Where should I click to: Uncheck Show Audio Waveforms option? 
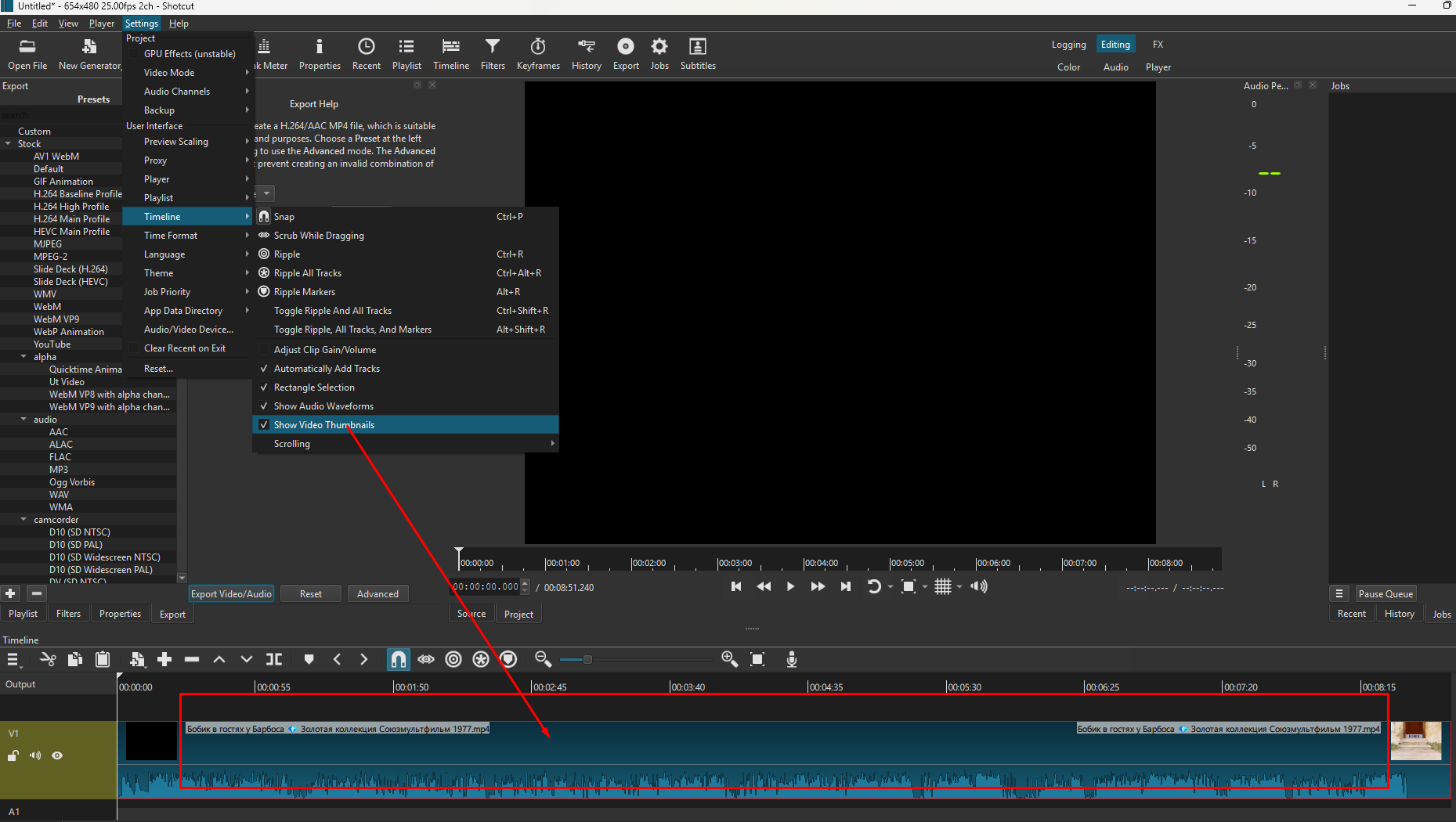(323, 406)
